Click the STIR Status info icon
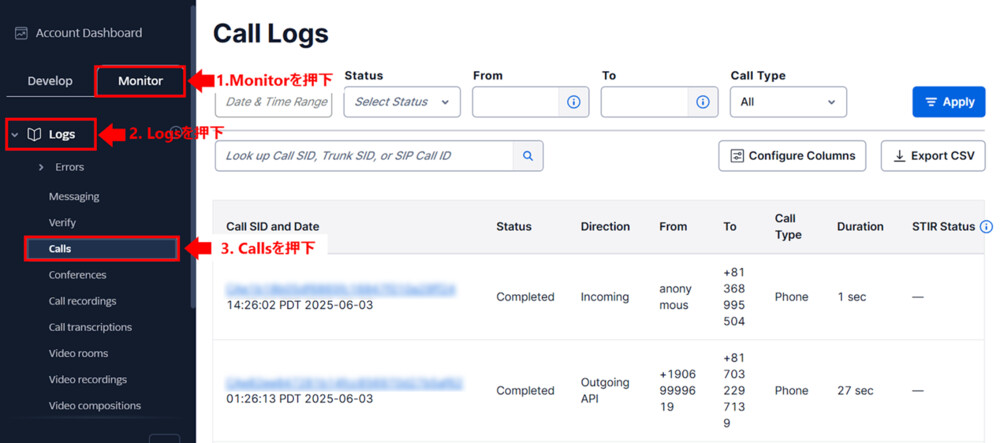The image size is (1000, 443). (x=986, y=227)
